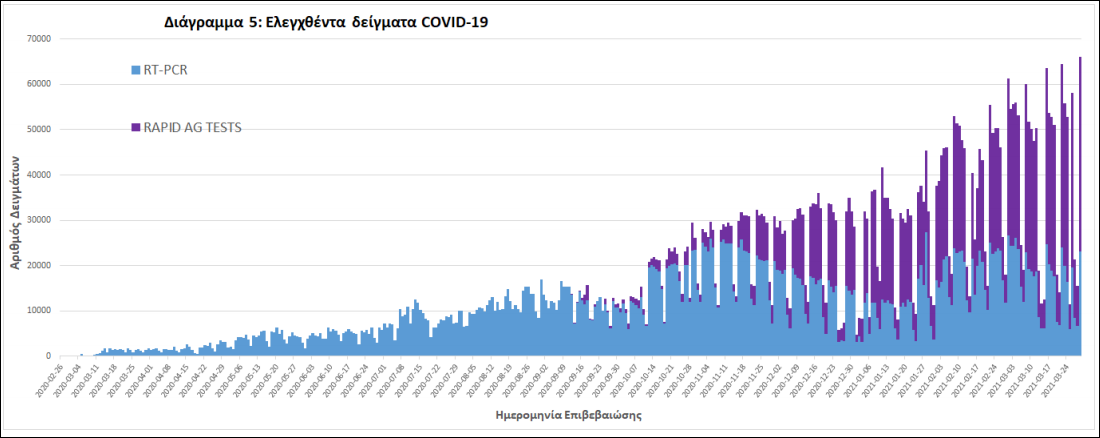Screen dimensions: 1100x438
Task: Click the horizontal axis title 'Ημερομηνία Επιβεβαίωσης'
Action: pos(567,414)
